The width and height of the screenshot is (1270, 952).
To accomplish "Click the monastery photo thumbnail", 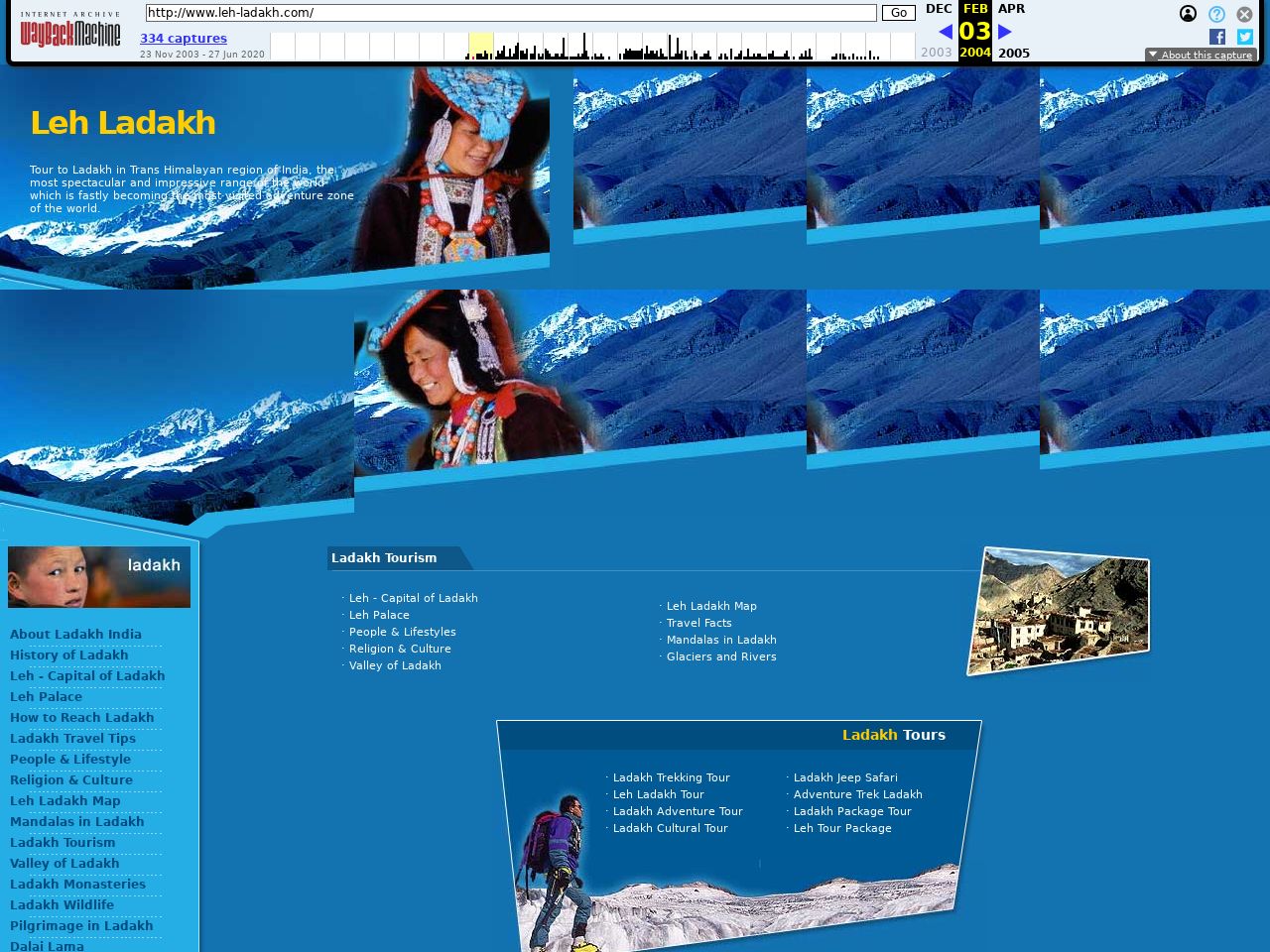I will pyautogui.click(x=1059, y=611).
